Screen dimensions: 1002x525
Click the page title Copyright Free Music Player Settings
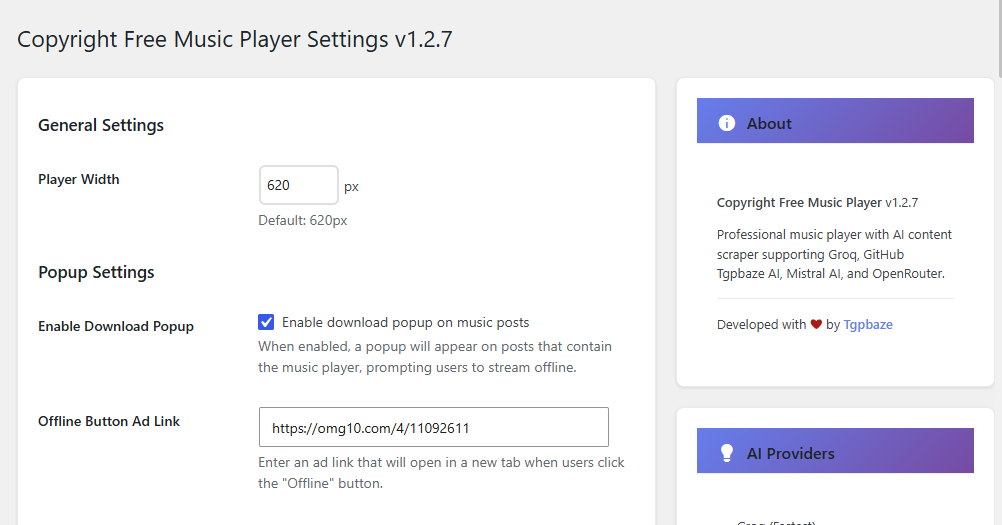pos(235,40)
